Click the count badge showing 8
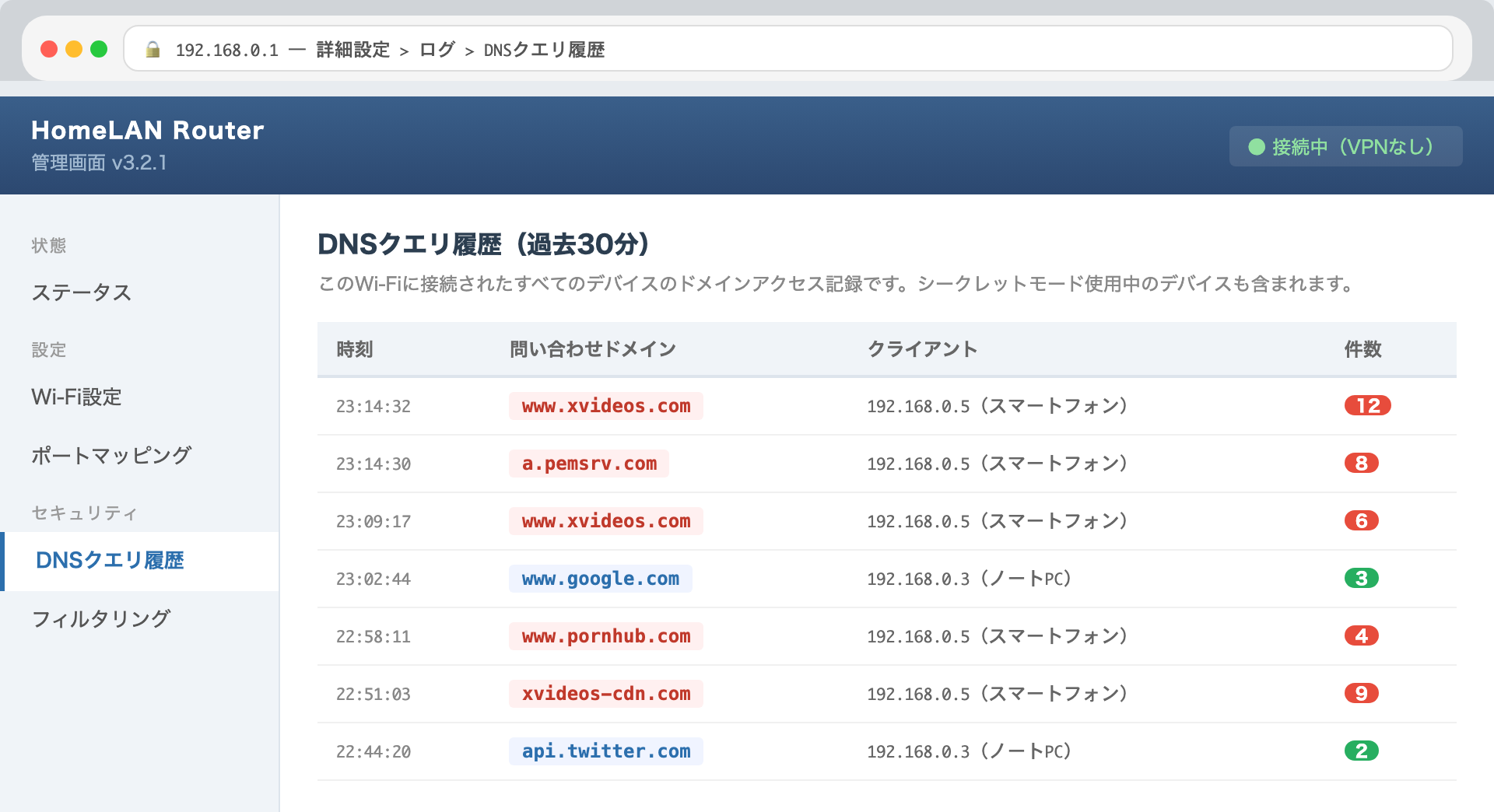 tap(1362, 464)
